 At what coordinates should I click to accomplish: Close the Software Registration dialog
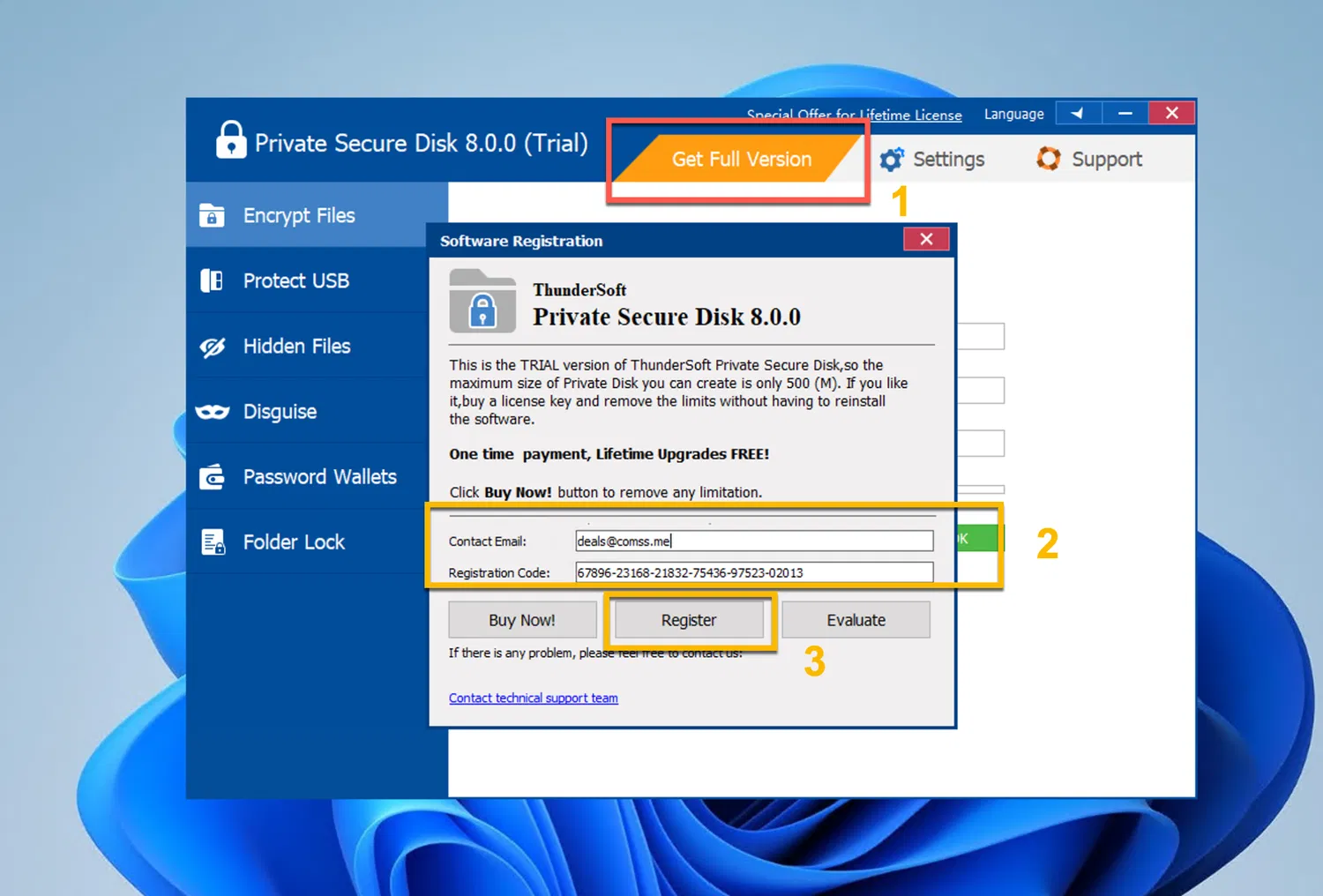tap(926, 239)
